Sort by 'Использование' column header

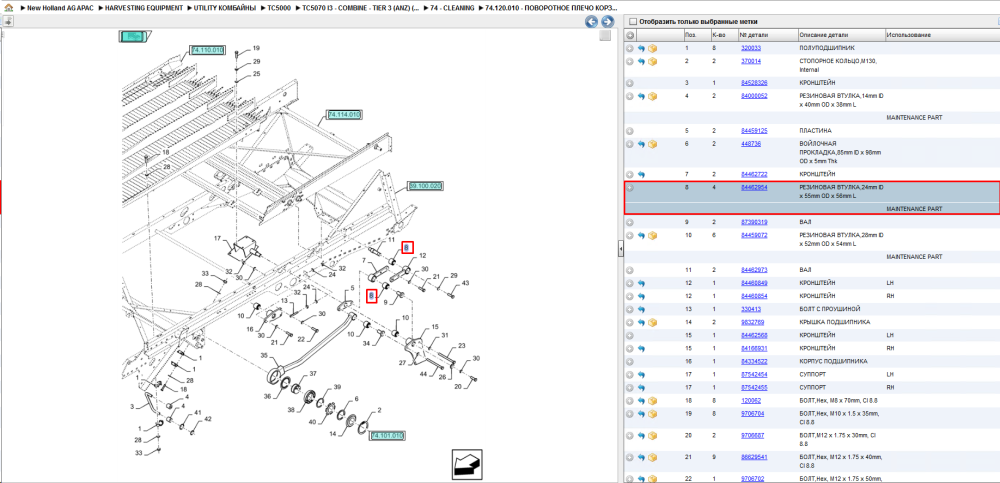click(x=942, y=35)
